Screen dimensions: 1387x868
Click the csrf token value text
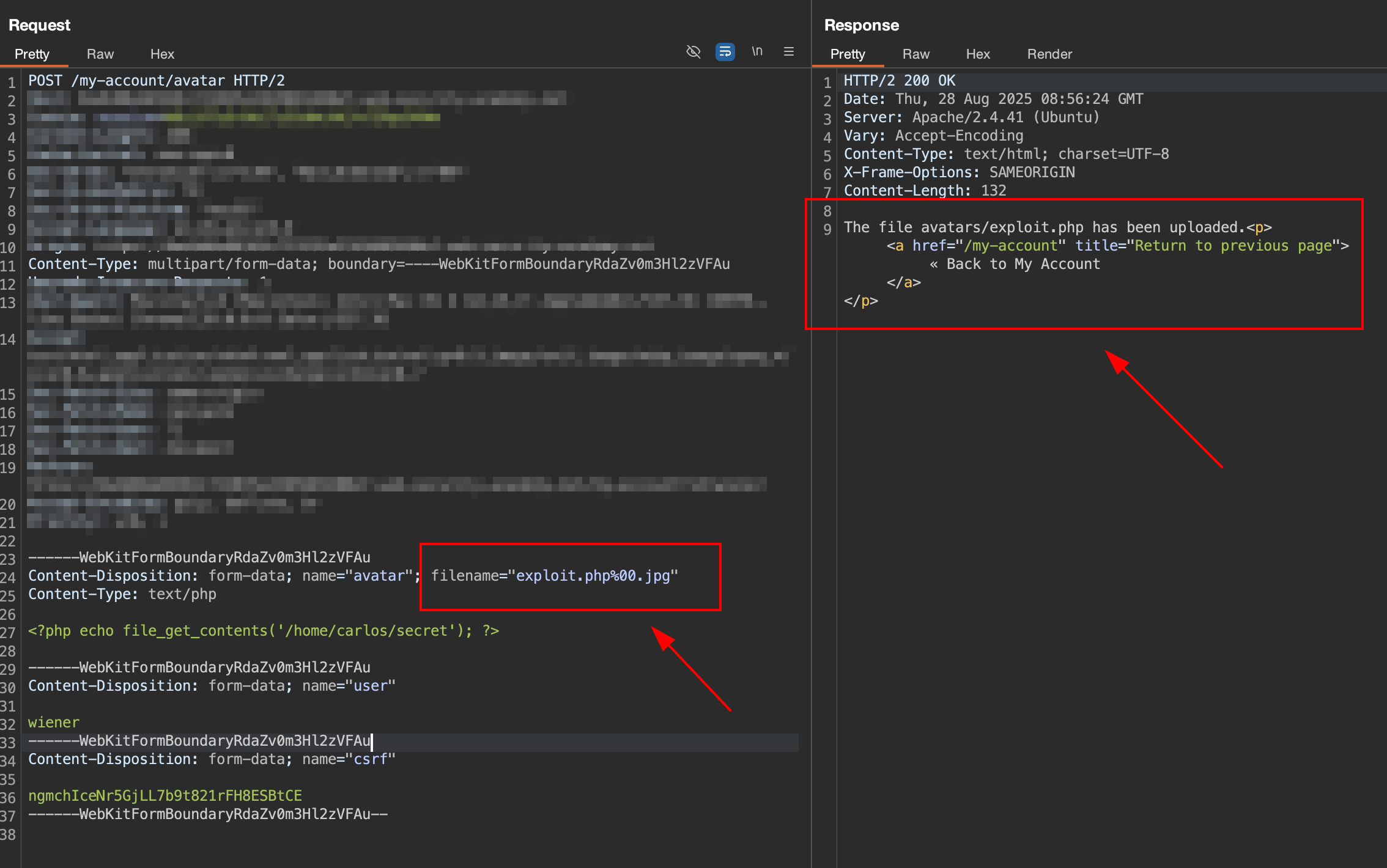(x=165, y=796)
